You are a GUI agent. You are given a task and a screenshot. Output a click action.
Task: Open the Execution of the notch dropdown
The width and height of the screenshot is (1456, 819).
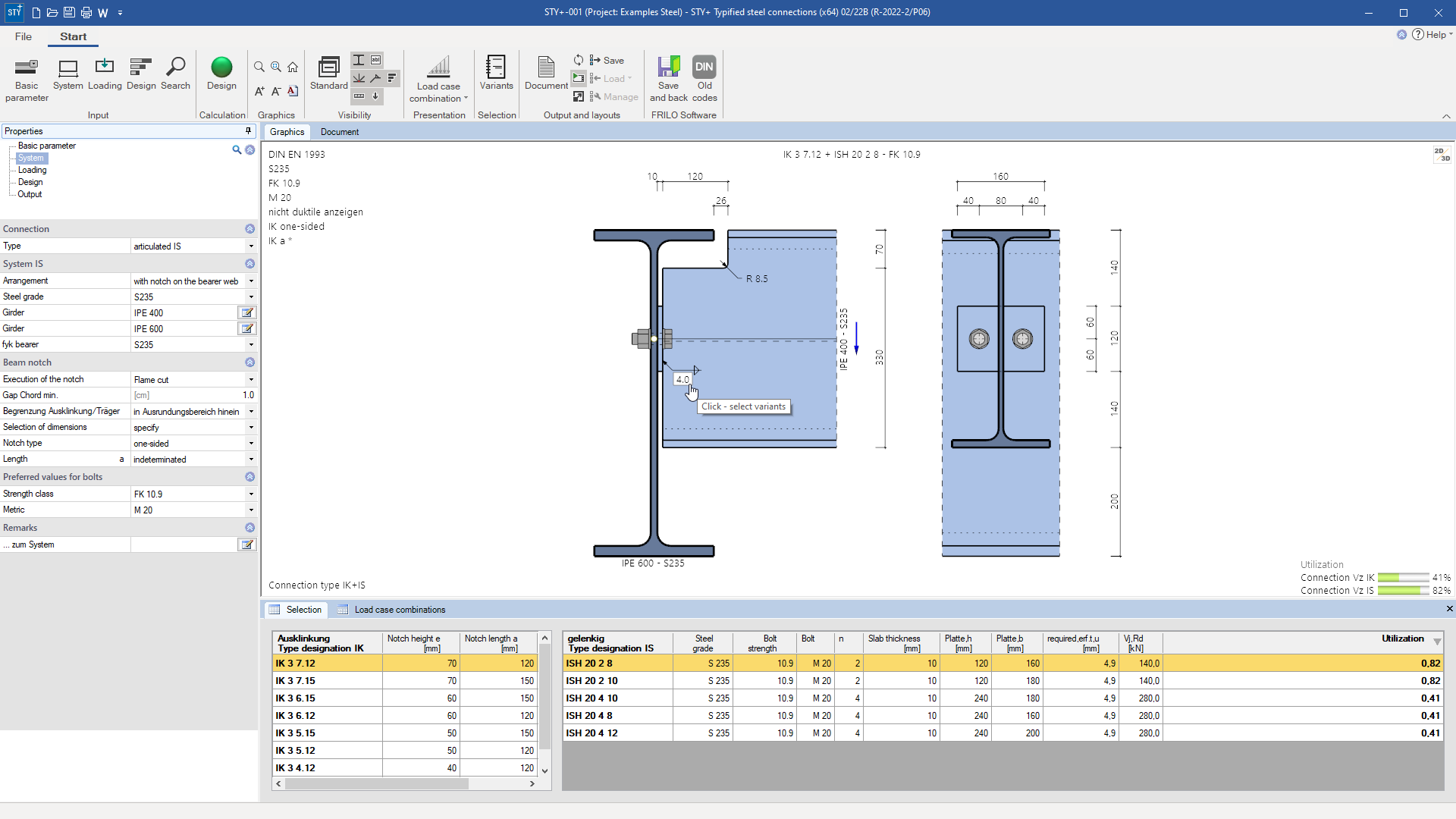tap(251, 380)
